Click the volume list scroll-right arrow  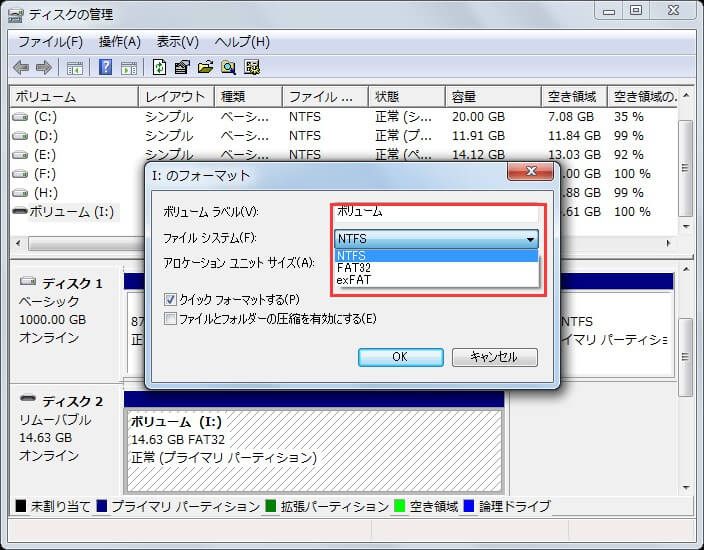coord(669,244)
